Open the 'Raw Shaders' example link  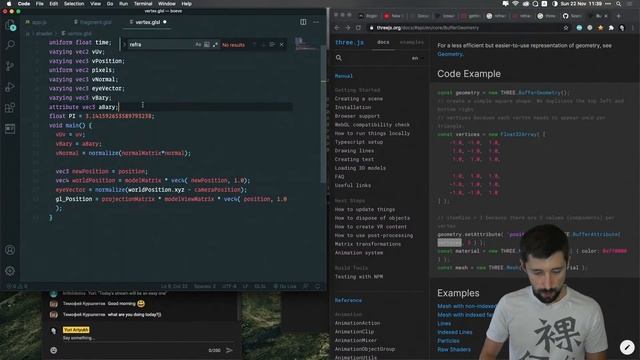454,349
